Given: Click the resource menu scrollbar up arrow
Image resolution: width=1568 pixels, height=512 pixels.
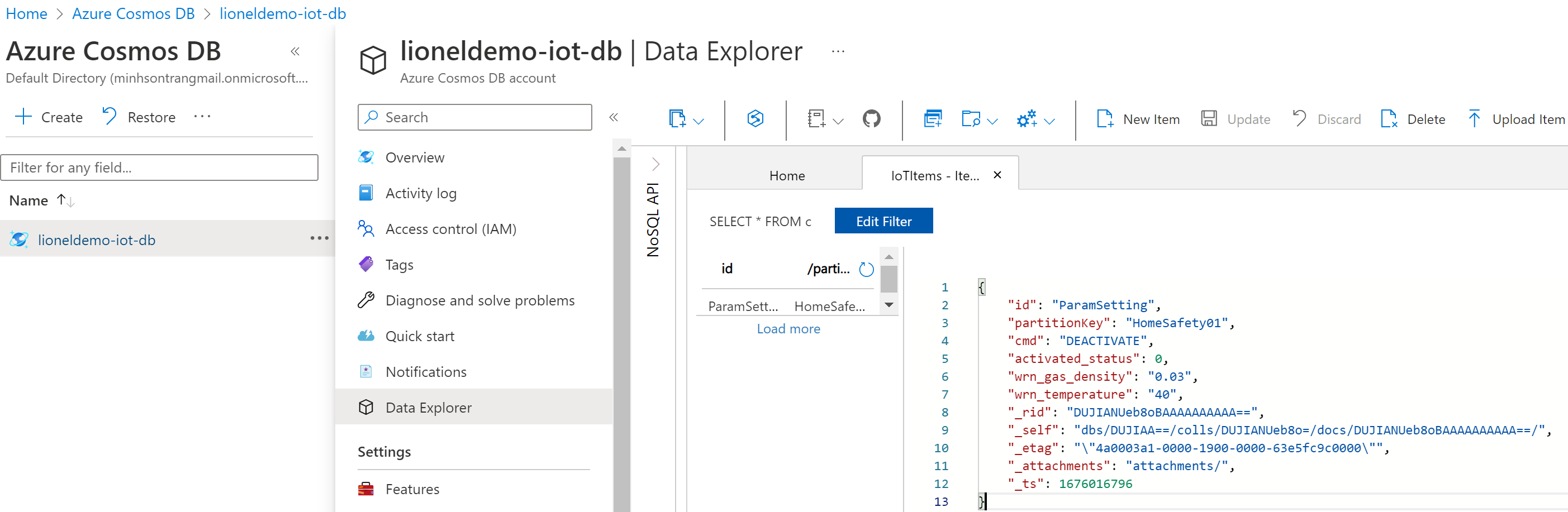Looking at the screenshot, I should tap(621, 149).
